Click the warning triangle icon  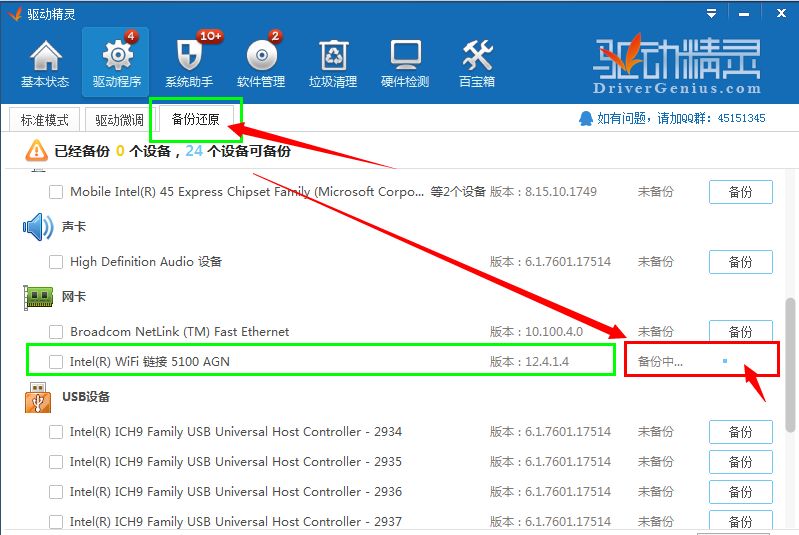[x=36, y=151]
